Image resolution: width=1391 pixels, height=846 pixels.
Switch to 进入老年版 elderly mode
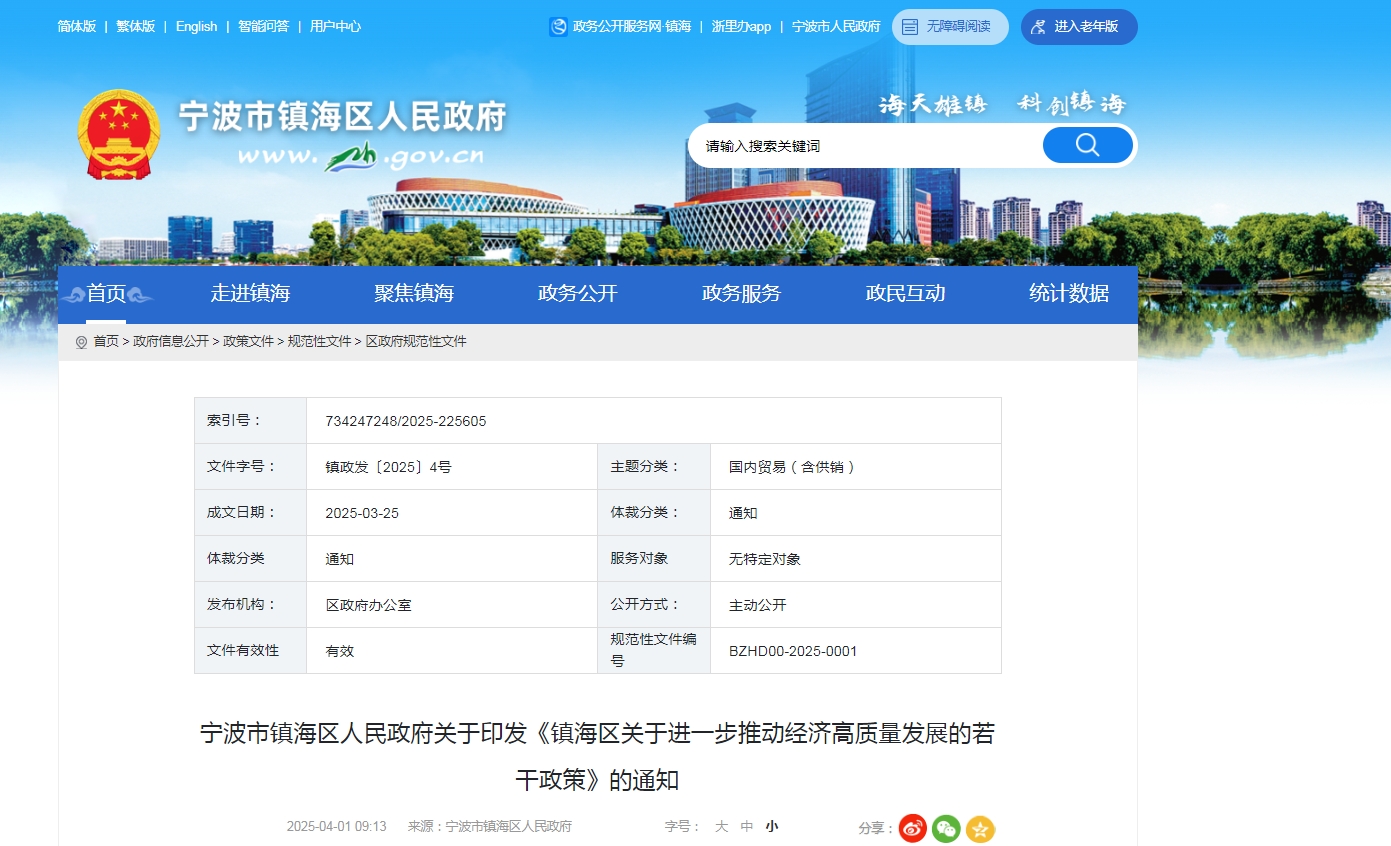tap(1078, 27)
